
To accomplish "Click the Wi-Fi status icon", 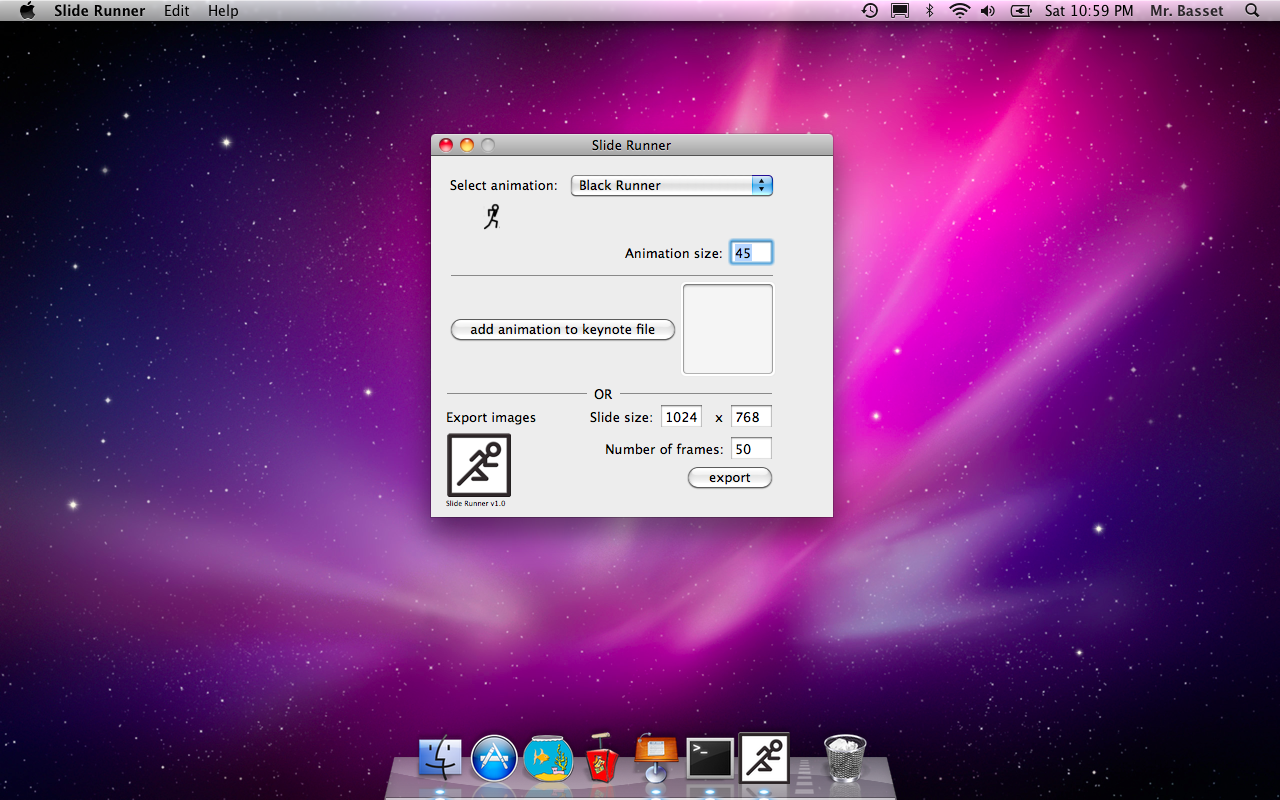I will pyautogui.click(x=960, y=11).
